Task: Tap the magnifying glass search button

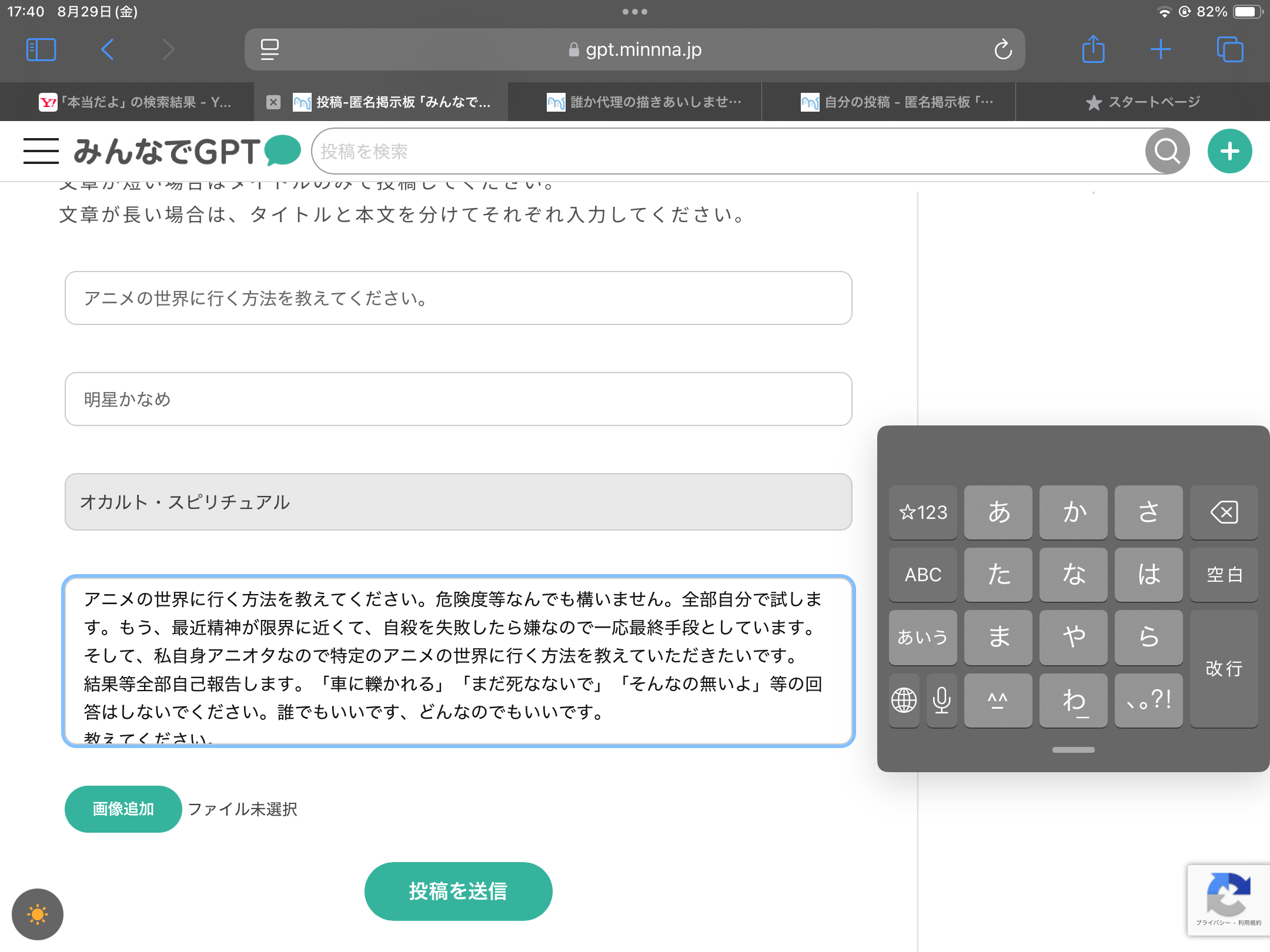Action: 1168,152
